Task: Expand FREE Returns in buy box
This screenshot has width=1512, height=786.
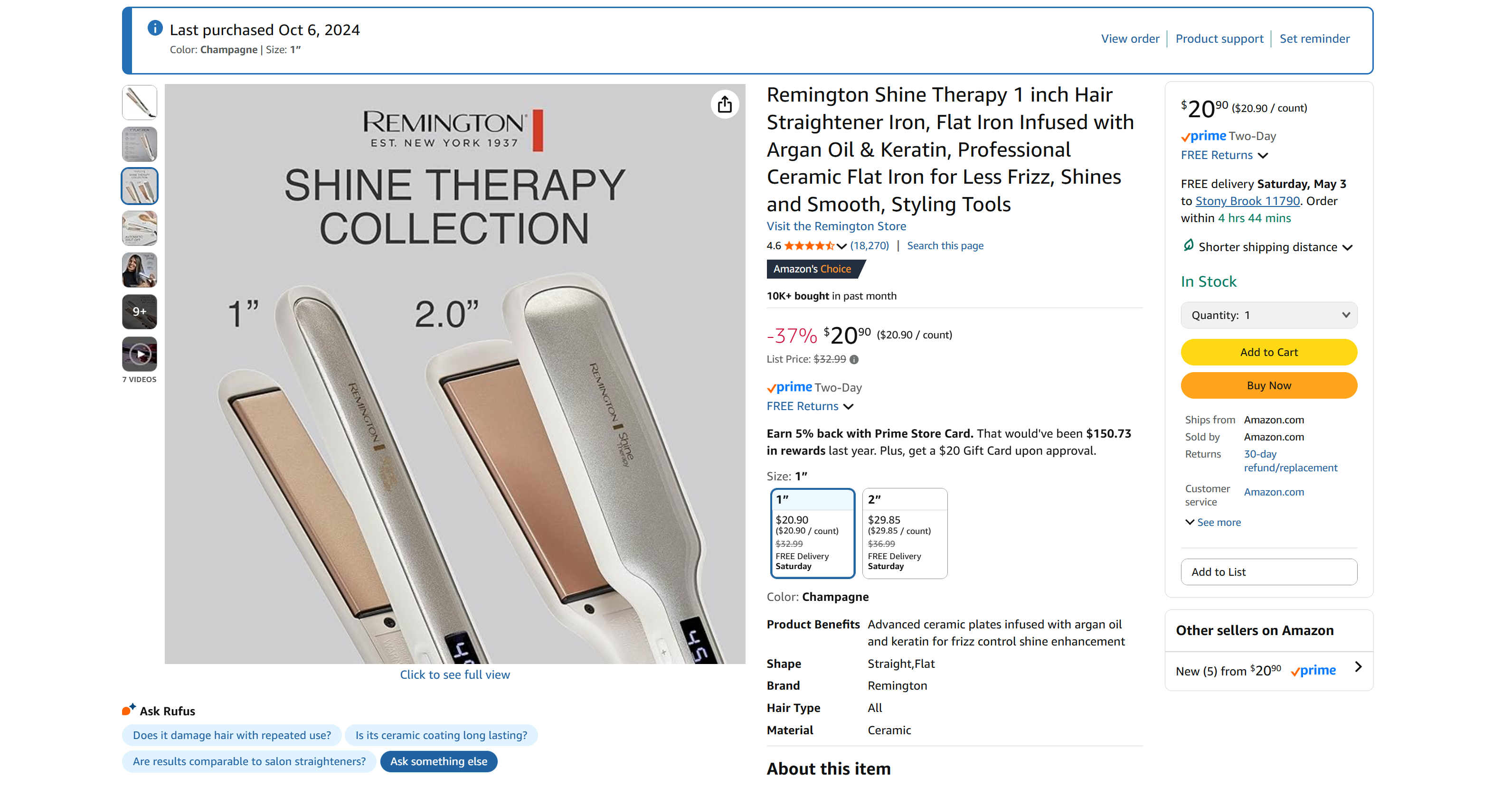Action: click(1224, 155)
